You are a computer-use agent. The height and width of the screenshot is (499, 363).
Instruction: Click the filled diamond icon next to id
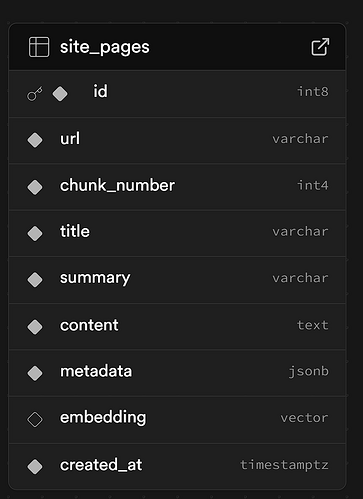pyautogui.click(x=60, y=94)
